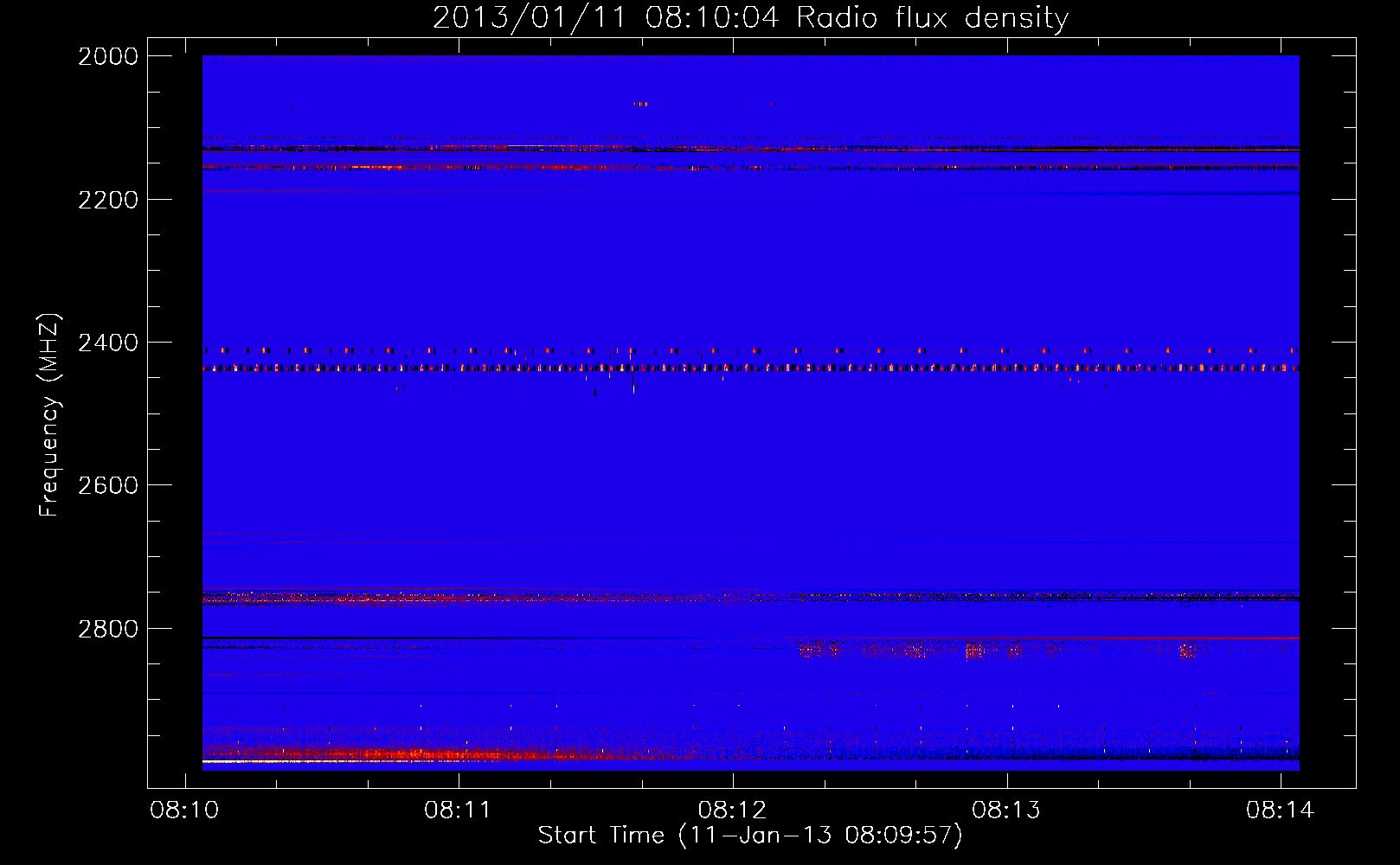Image resolution: width=1400 pixels, height=865 pixels.
Task: Select the 2400 frequency tick label
Action: click(x=108, y=343)
